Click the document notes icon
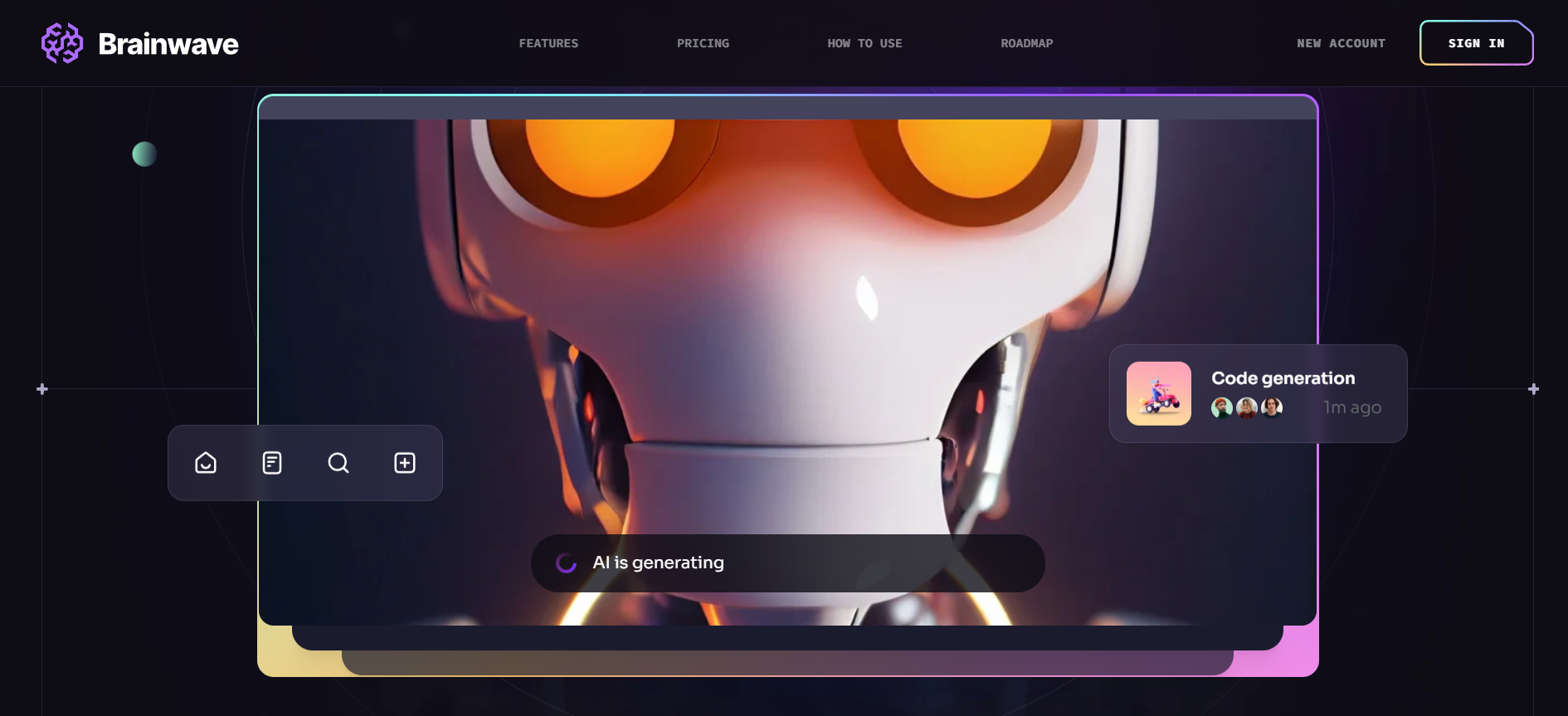The width and height of the screenshot is (1568, 716). (x=272, y=463)
